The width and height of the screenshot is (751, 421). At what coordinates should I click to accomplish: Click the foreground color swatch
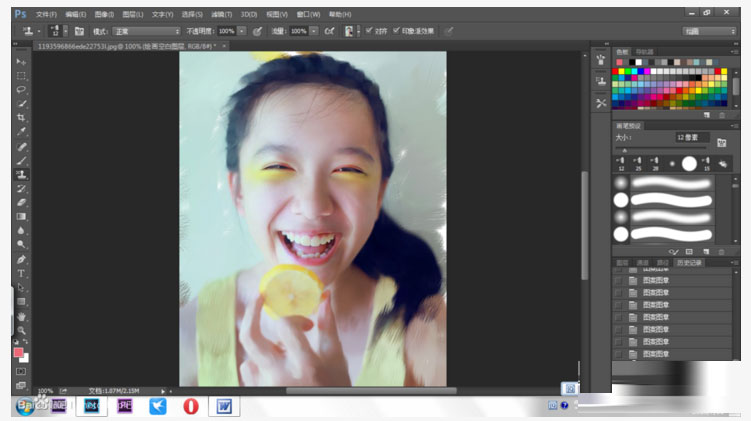[x=18, y=353]
